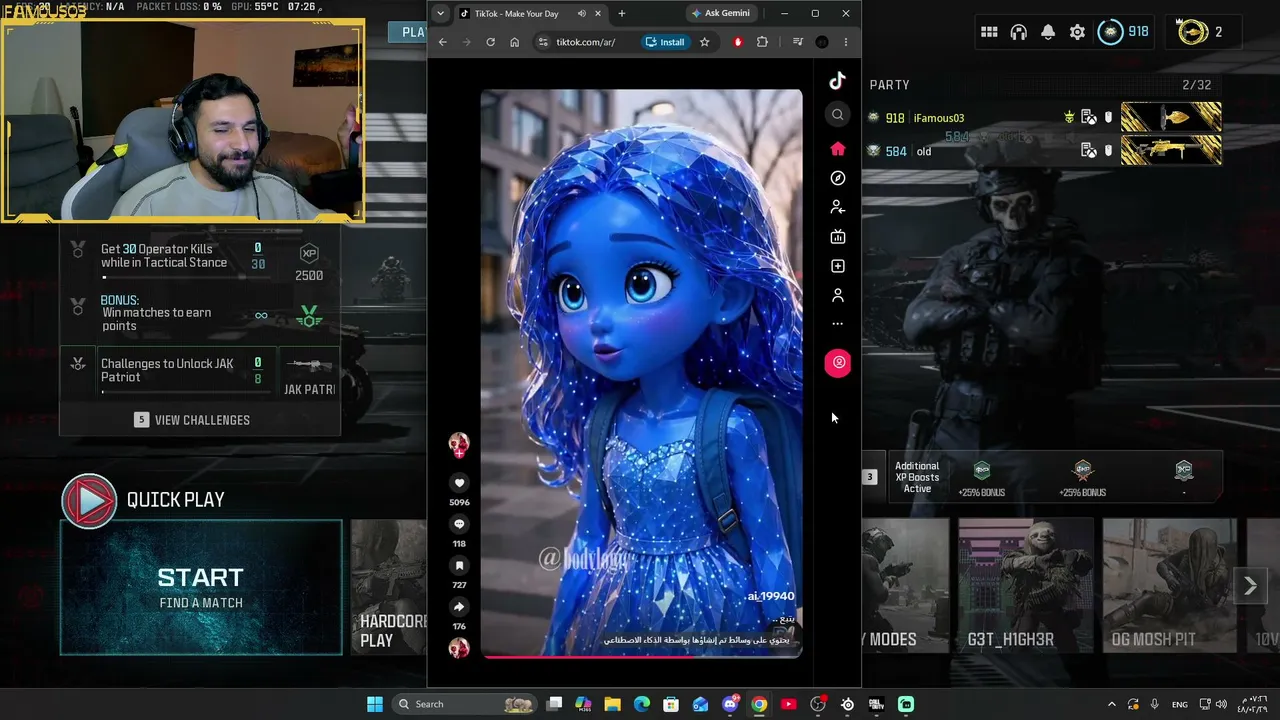This screenshot has height=720, width=1280.
Task: Open the game menu grid icon
Action: tap(989, 32)
